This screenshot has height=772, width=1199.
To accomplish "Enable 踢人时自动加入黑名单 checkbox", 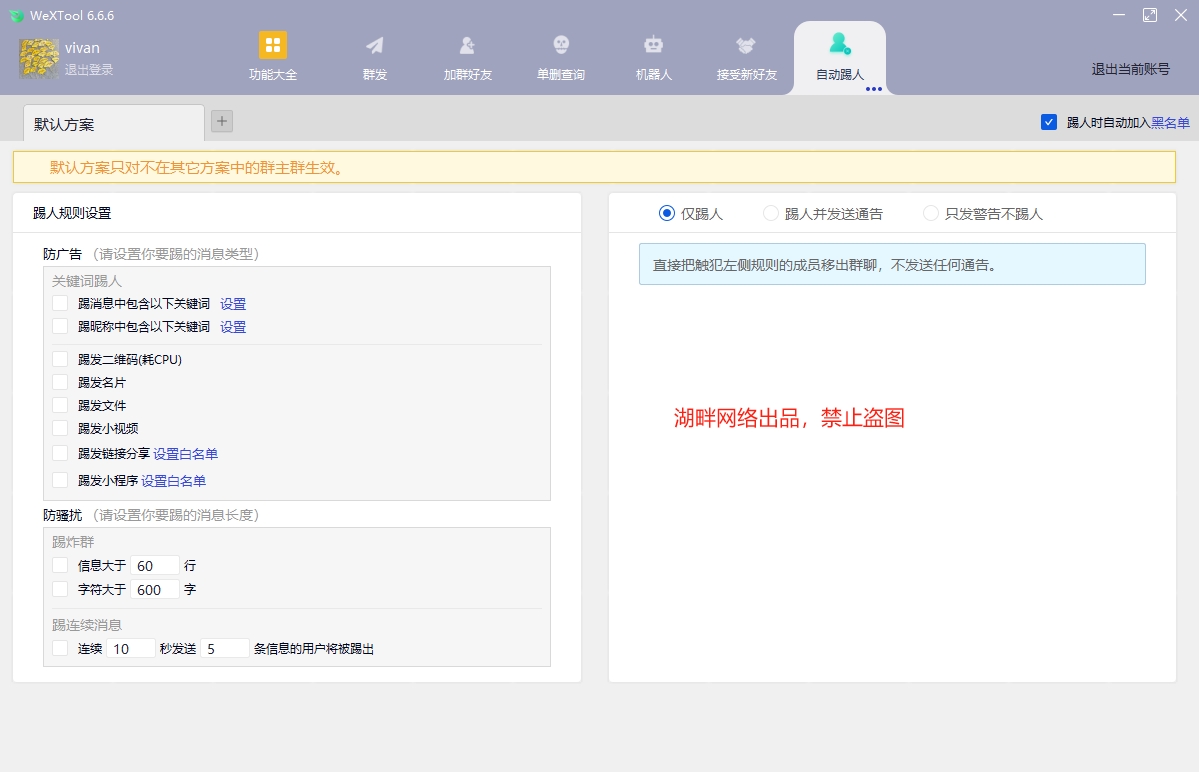I will (1049, 122).
